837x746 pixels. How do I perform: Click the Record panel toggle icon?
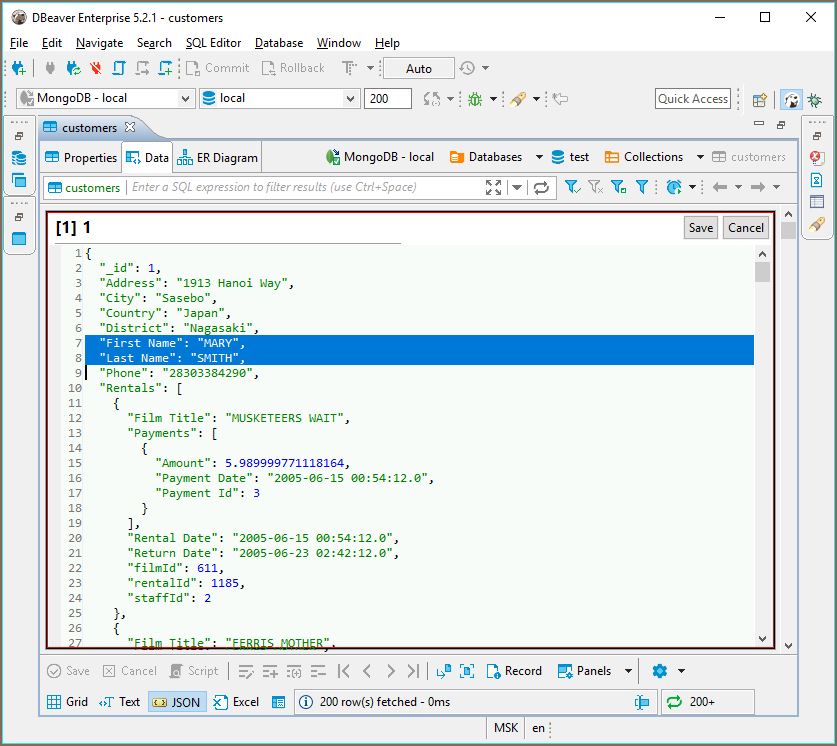click(x=494, y=671)
